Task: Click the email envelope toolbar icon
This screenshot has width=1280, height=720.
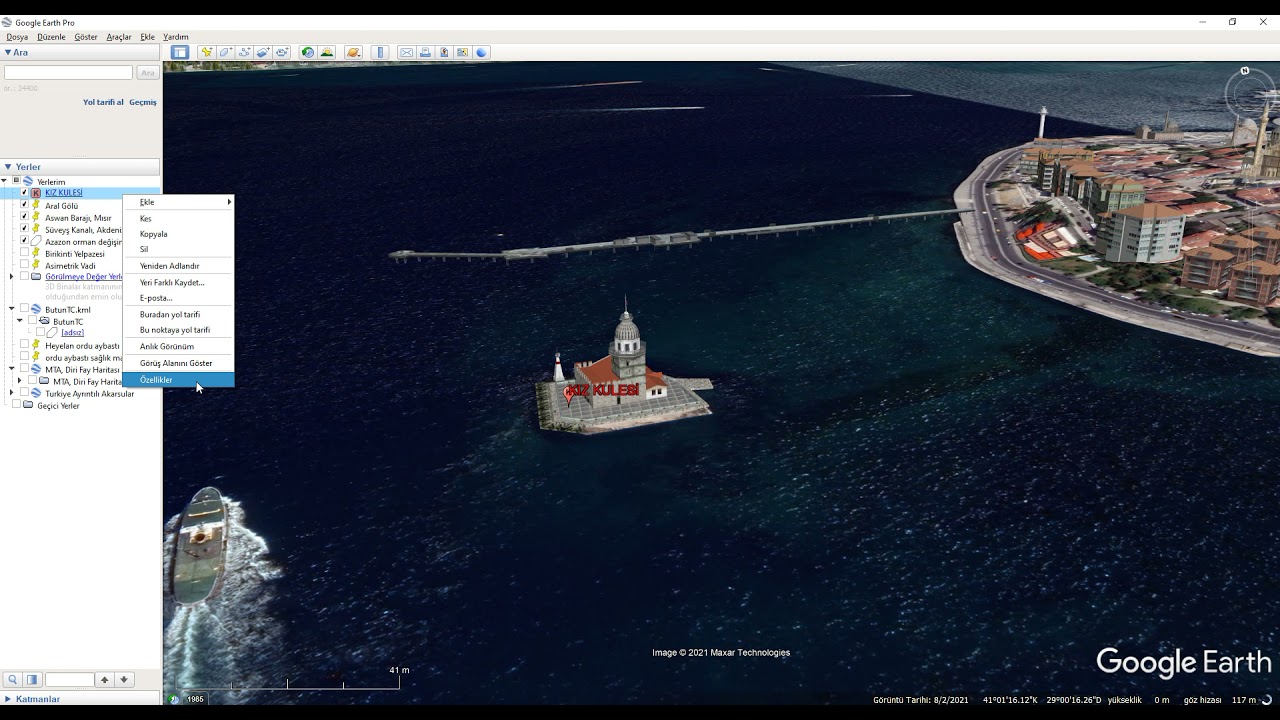Action: pos(406,52)
